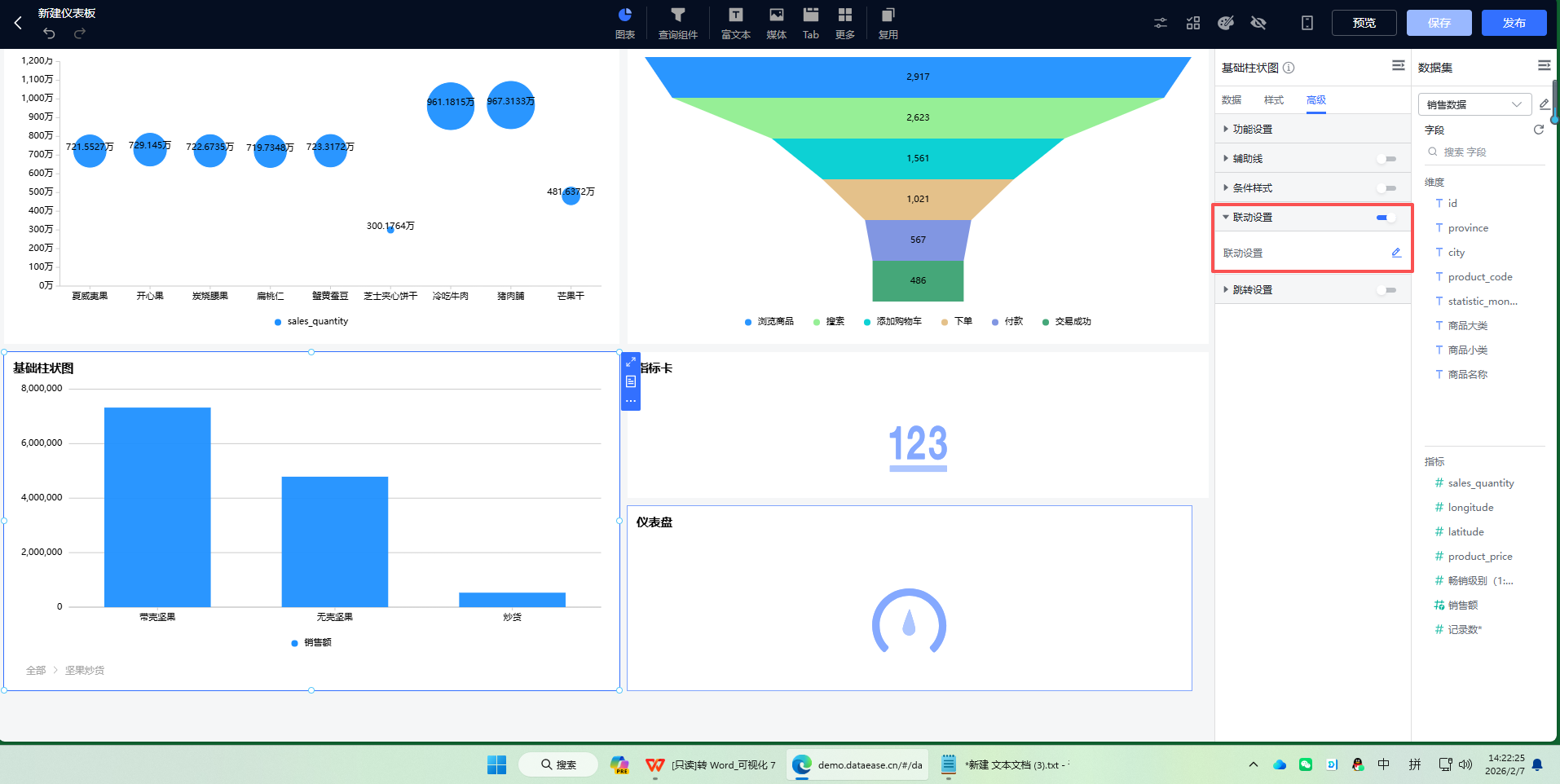
Task: Insert a Tab component
Action: tap(811, 24)
